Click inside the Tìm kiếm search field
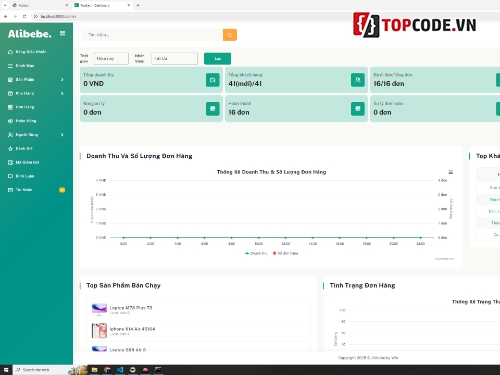This screenshot has width=500, height=375. [152, 35]
